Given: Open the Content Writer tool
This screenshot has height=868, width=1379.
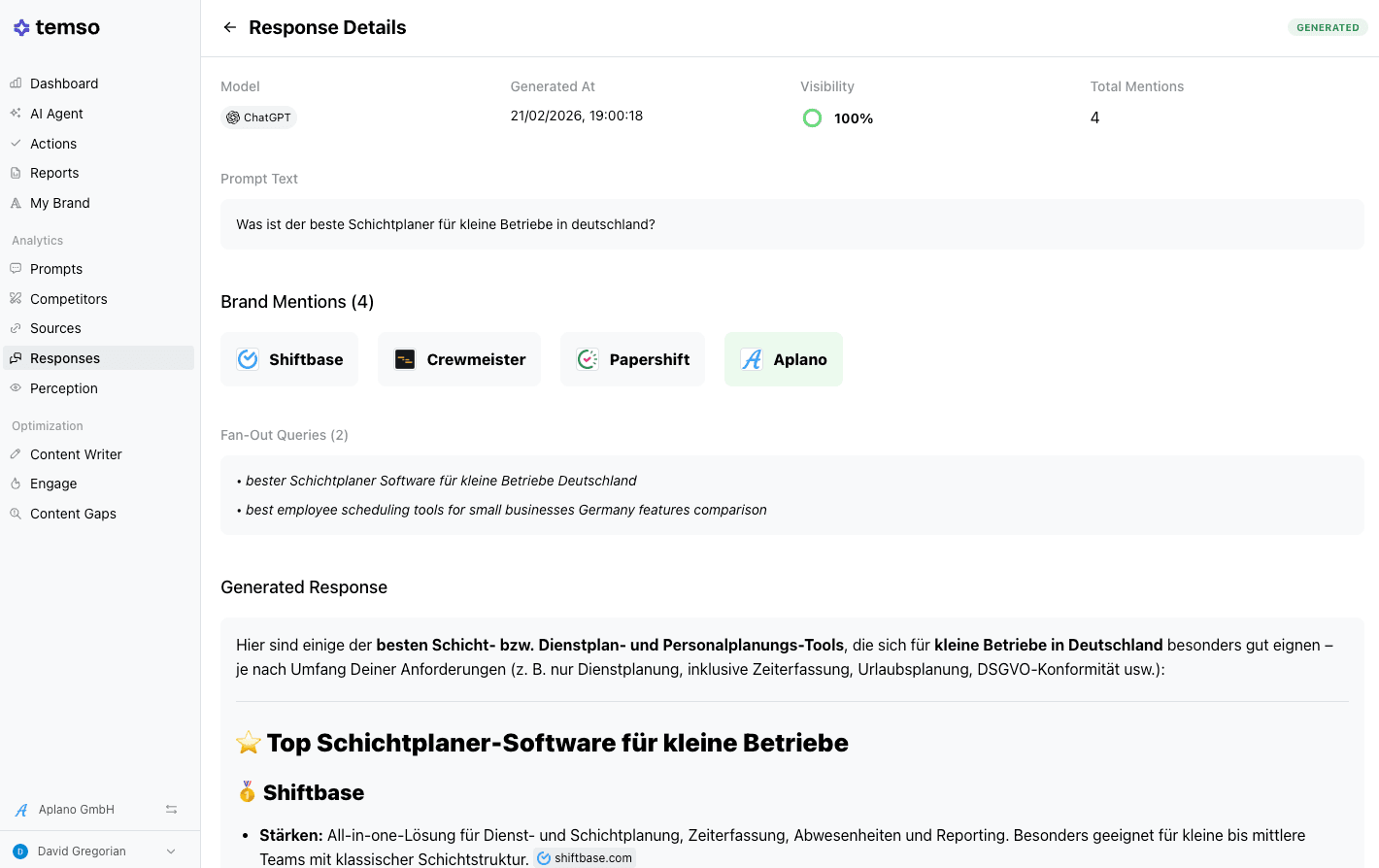Looking at the screenshot, I should 76,454.
